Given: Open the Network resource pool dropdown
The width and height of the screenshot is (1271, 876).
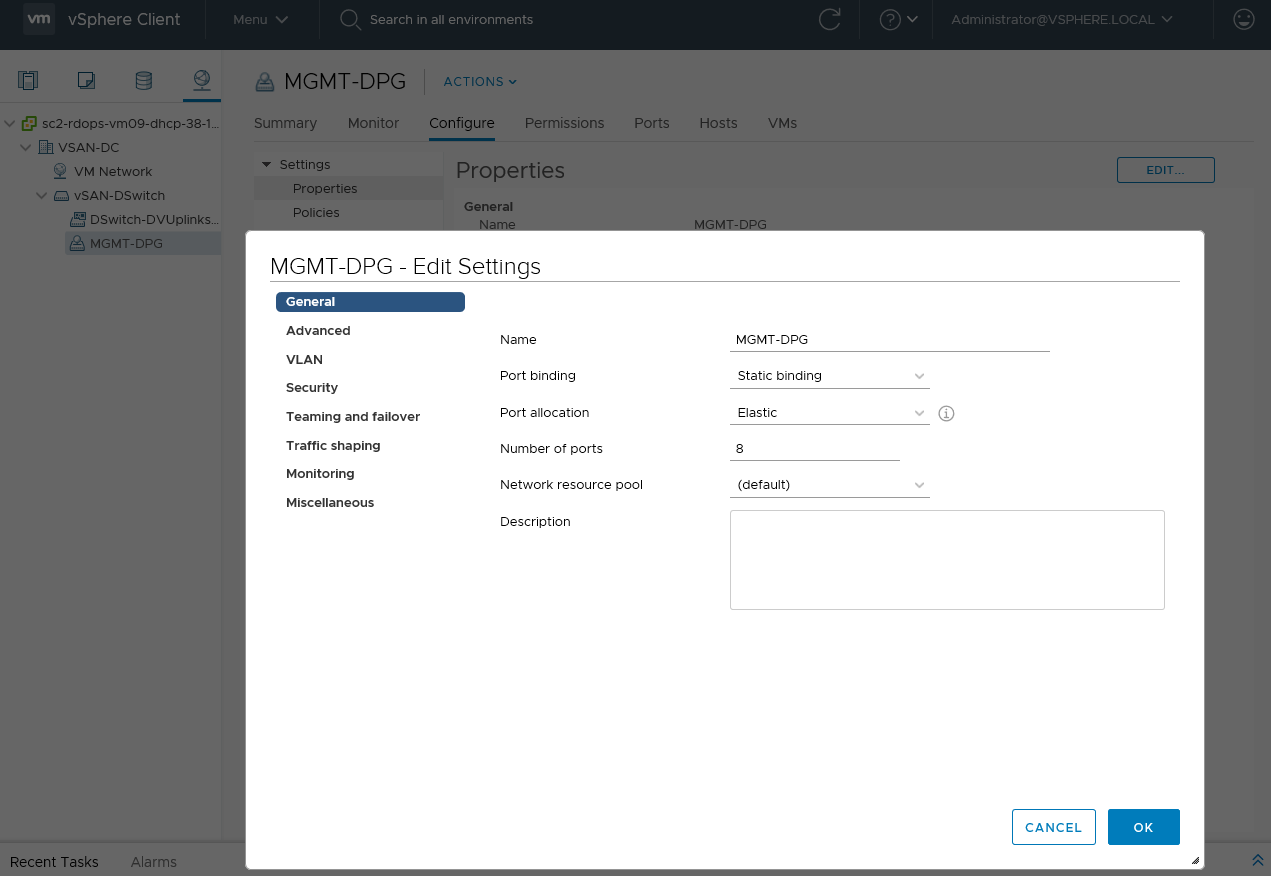Looking at the screenshot, I should (x=829, y=485).
